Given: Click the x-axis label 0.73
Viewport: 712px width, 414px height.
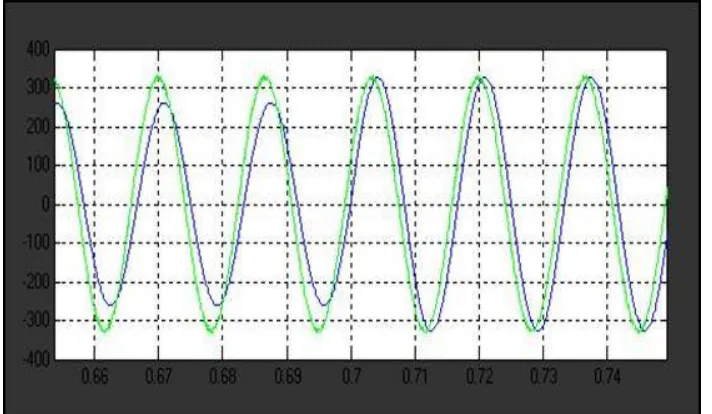Looking at the screenshot, I should [x=543, y=376].
